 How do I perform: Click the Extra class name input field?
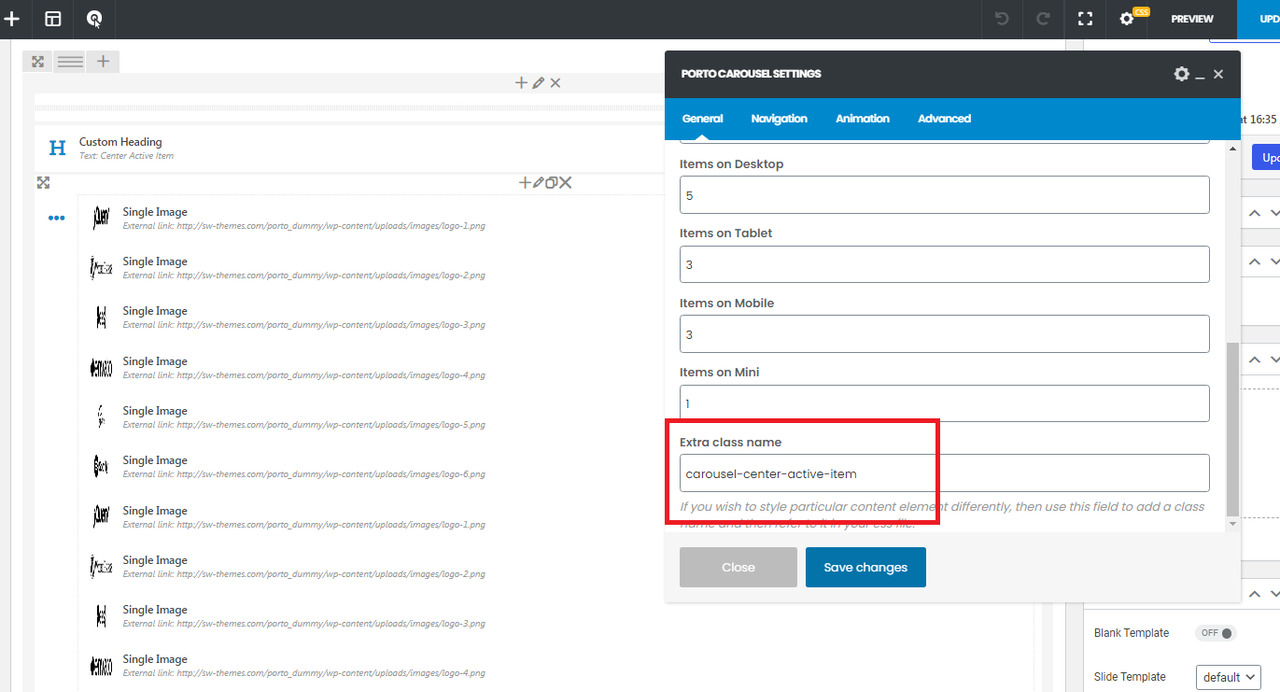pyautogui.click(x=944, y=473)
